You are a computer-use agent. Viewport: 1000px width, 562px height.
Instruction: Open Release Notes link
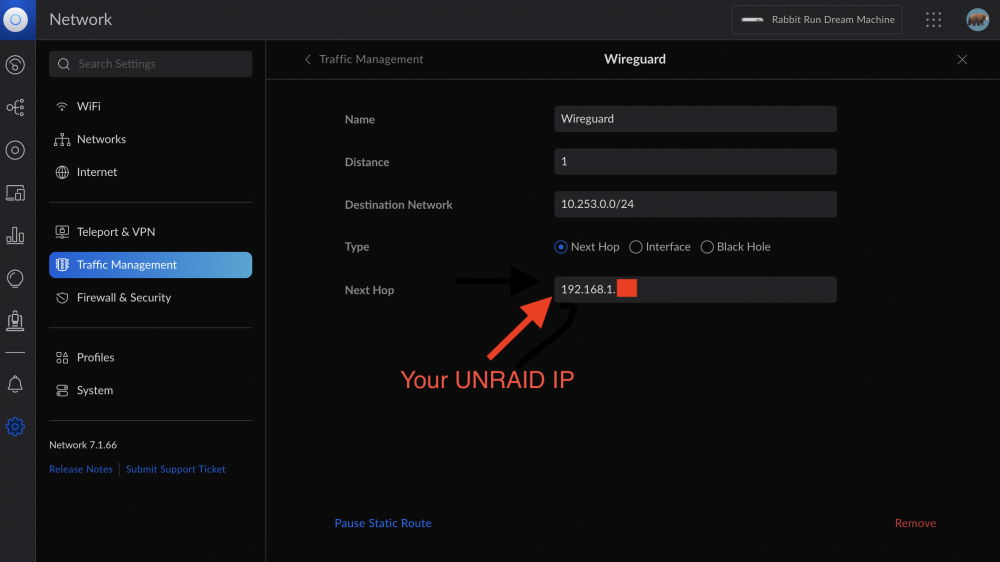click(81, 469)
